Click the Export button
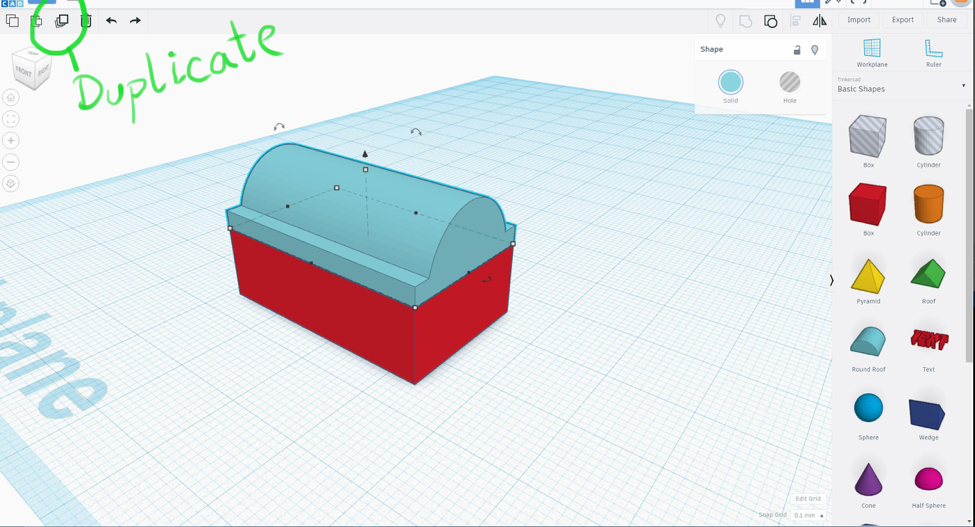 tap(903, 20)
